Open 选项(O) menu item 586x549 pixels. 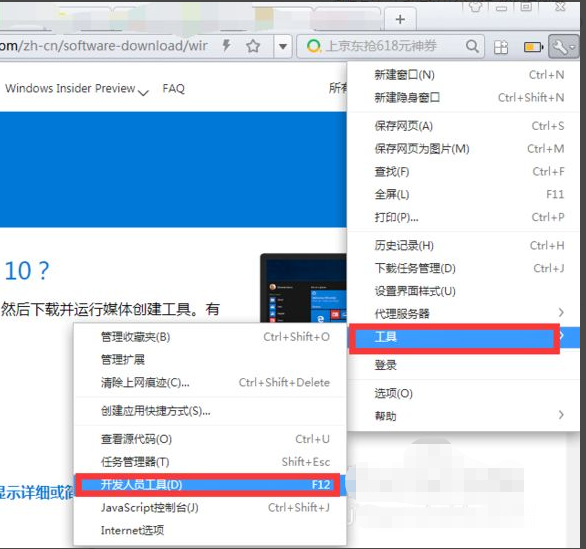pos(463,394)
